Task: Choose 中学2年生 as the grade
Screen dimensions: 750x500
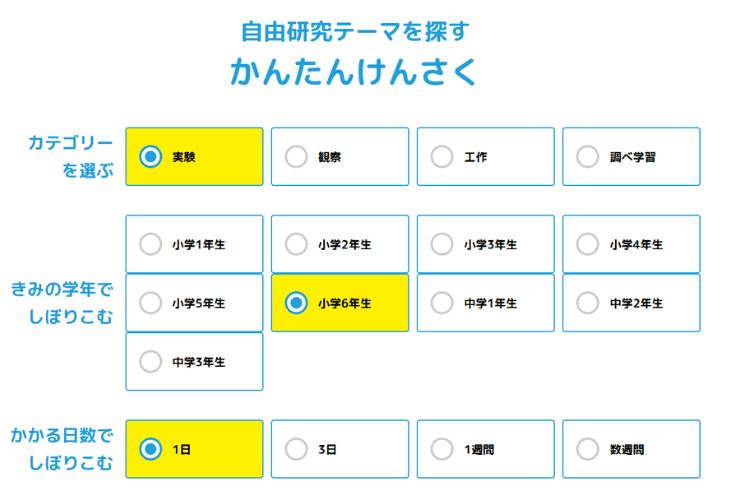Action: pyautogui.click(x=588, y=303)
